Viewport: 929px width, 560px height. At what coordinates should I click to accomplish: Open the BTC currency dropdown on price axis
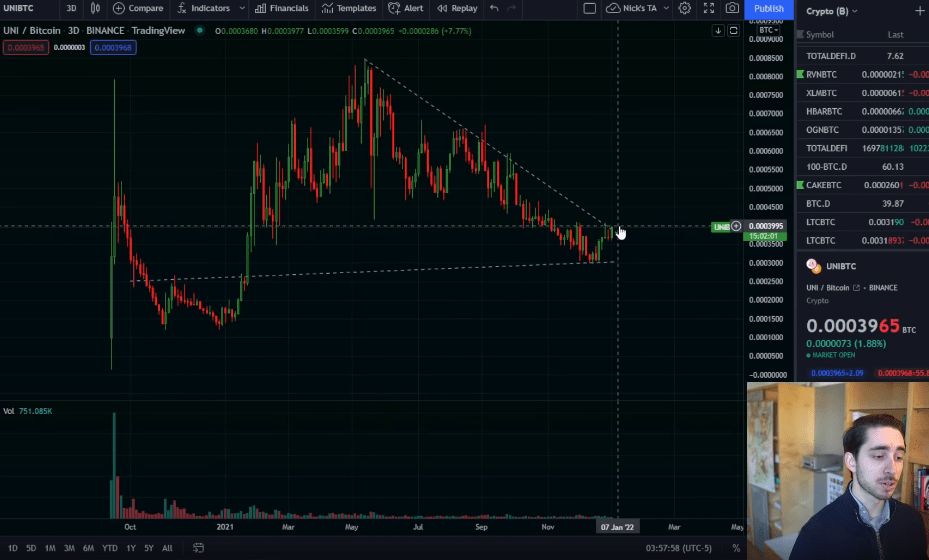(768, 30)
